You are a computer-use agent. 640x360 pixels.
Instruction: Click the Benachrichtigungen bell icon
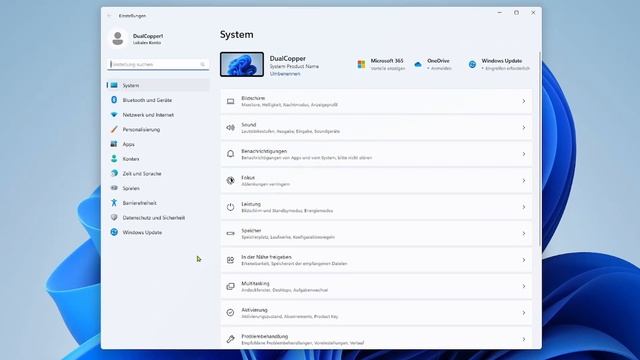231,154
